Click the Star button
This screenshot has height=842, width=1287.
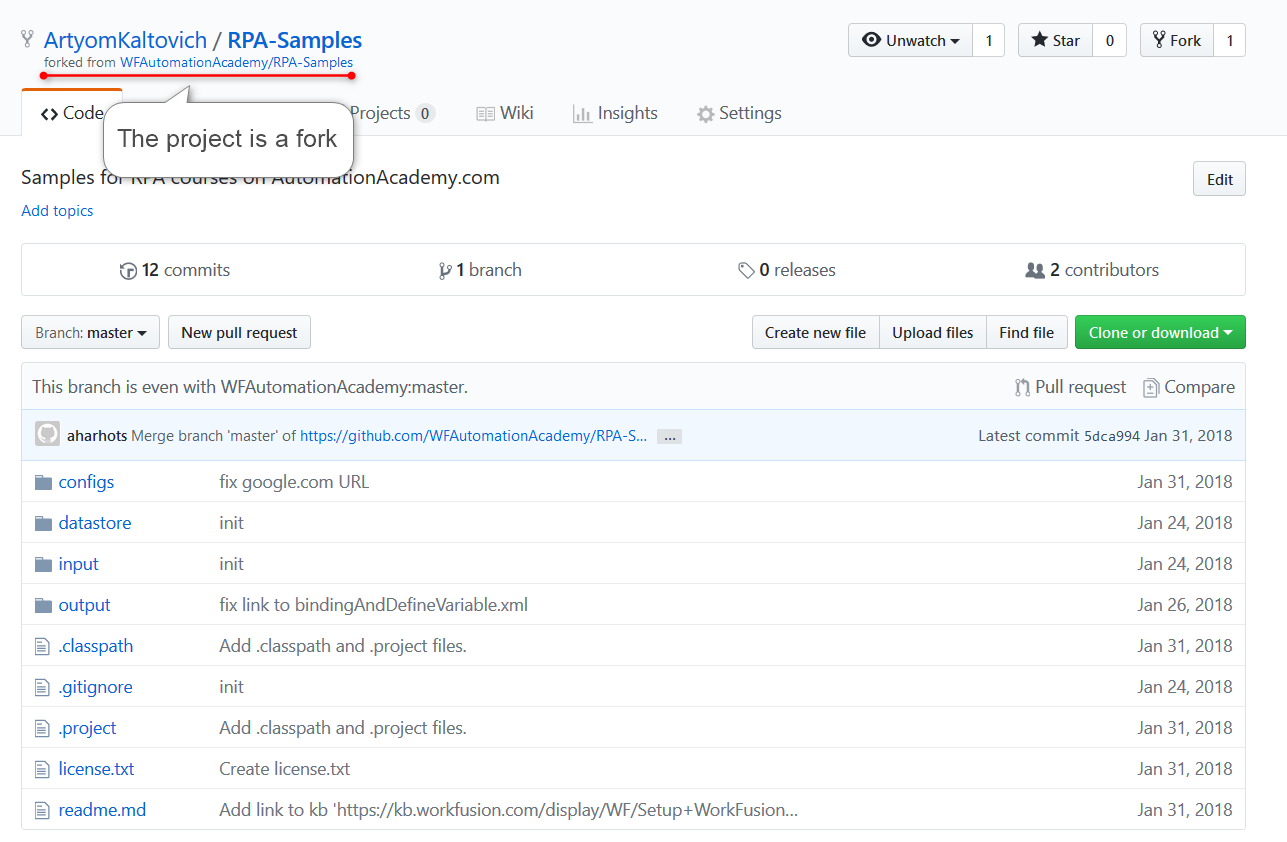1056,40
